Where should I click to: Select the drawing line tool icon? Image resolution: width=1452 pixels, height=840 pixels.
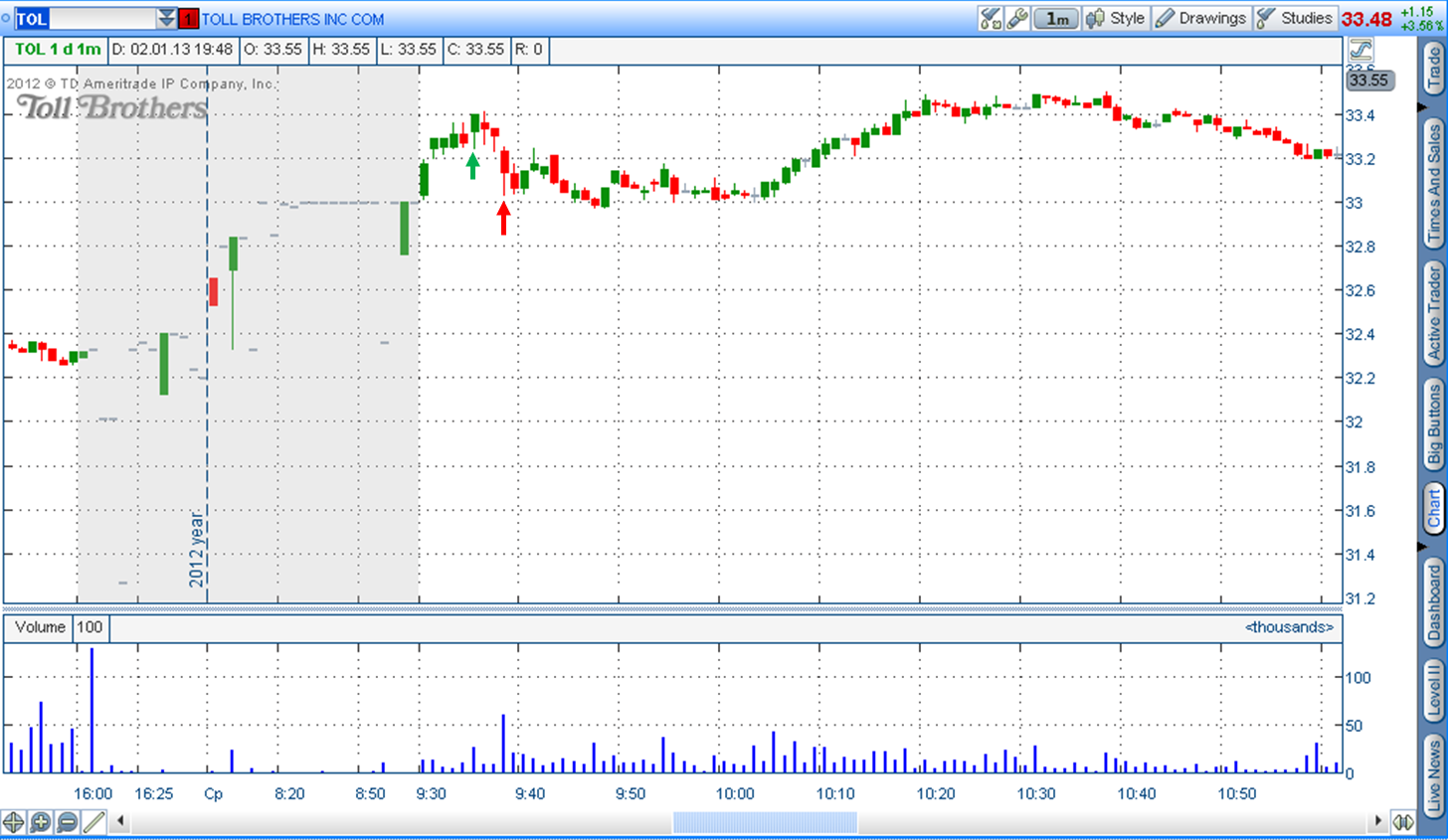(x=93, y=822)
